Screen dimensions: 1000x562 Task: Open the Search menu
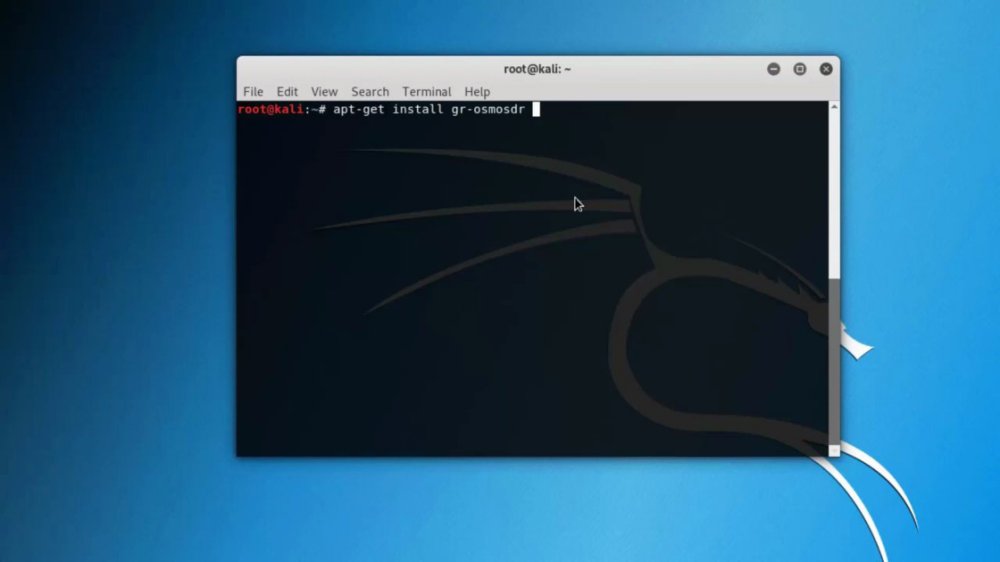[370, 92]
